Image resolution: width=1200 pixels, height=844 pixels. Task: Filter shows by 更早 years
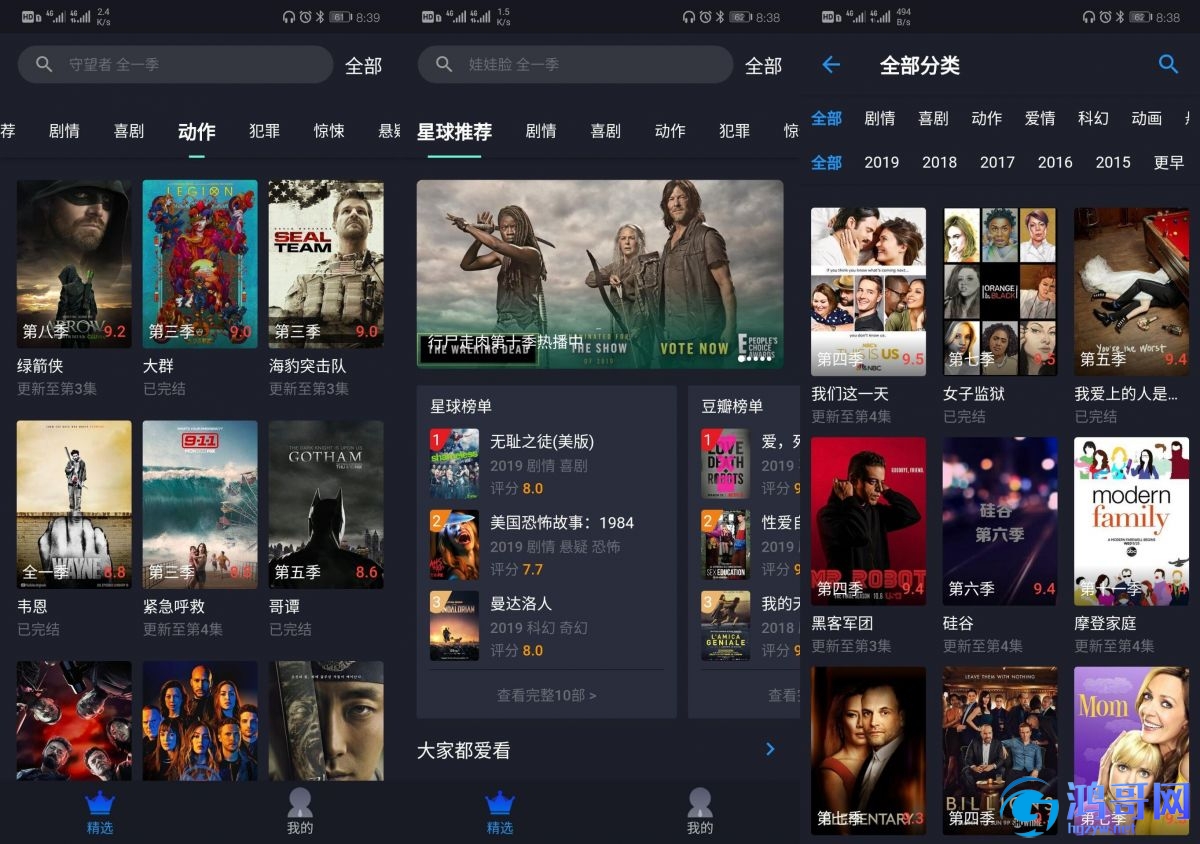[1168, 162]
